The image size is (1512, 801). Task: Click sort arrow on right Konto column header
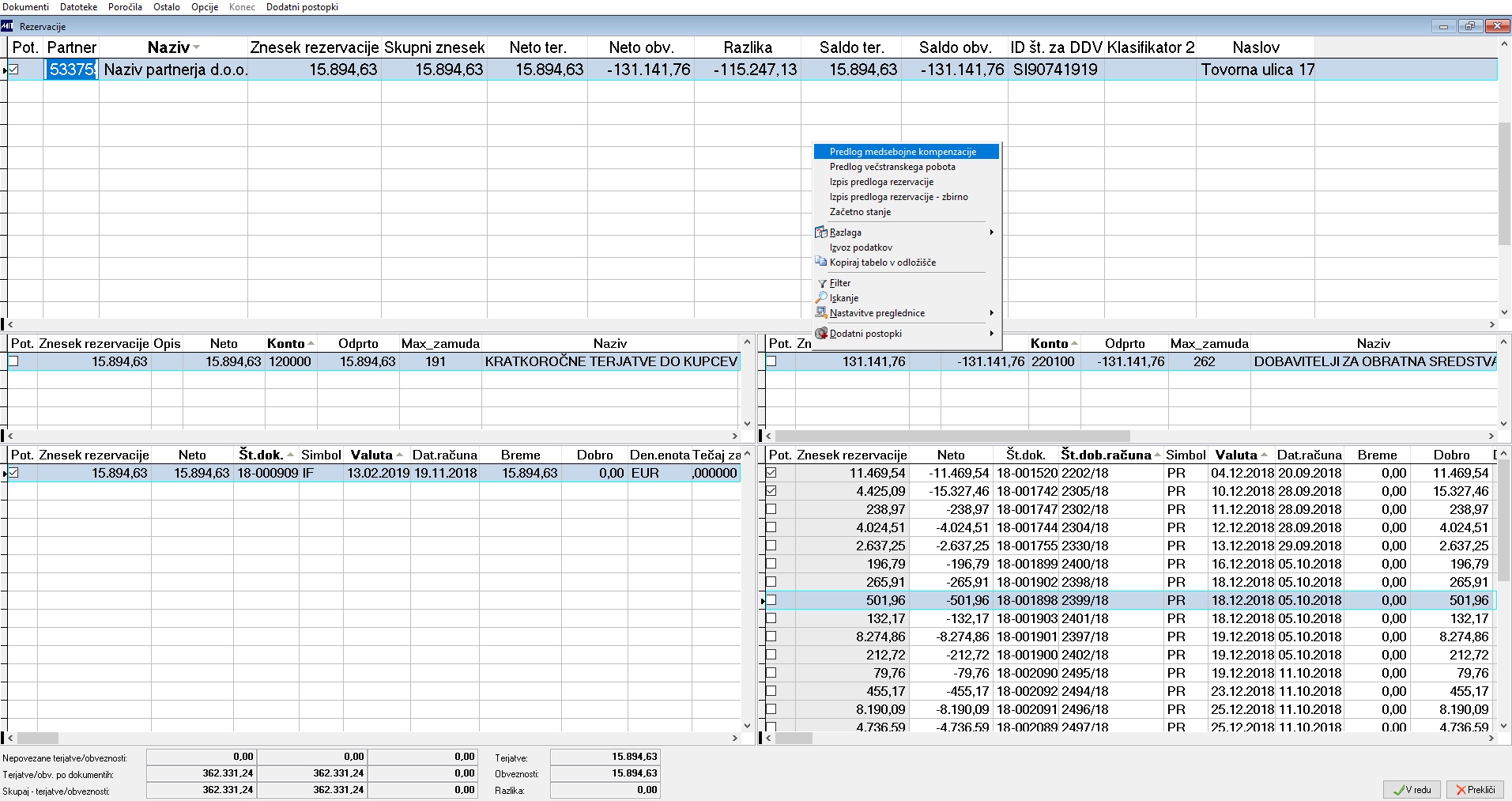1074,344
